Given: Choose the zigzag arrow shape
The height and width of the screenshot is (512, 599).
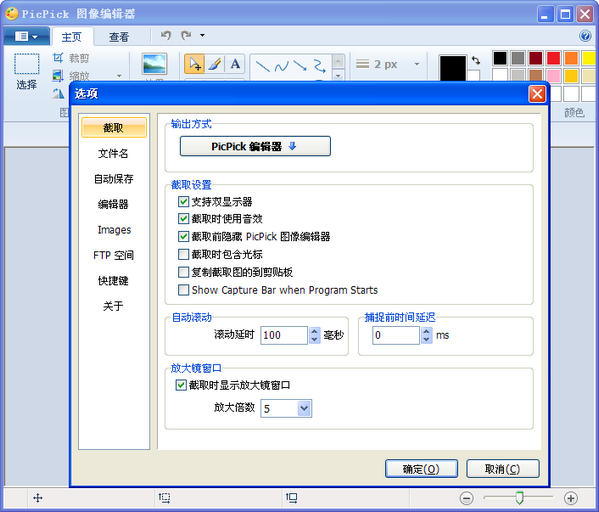Looking at the screenshot, I should coord(319,66).
